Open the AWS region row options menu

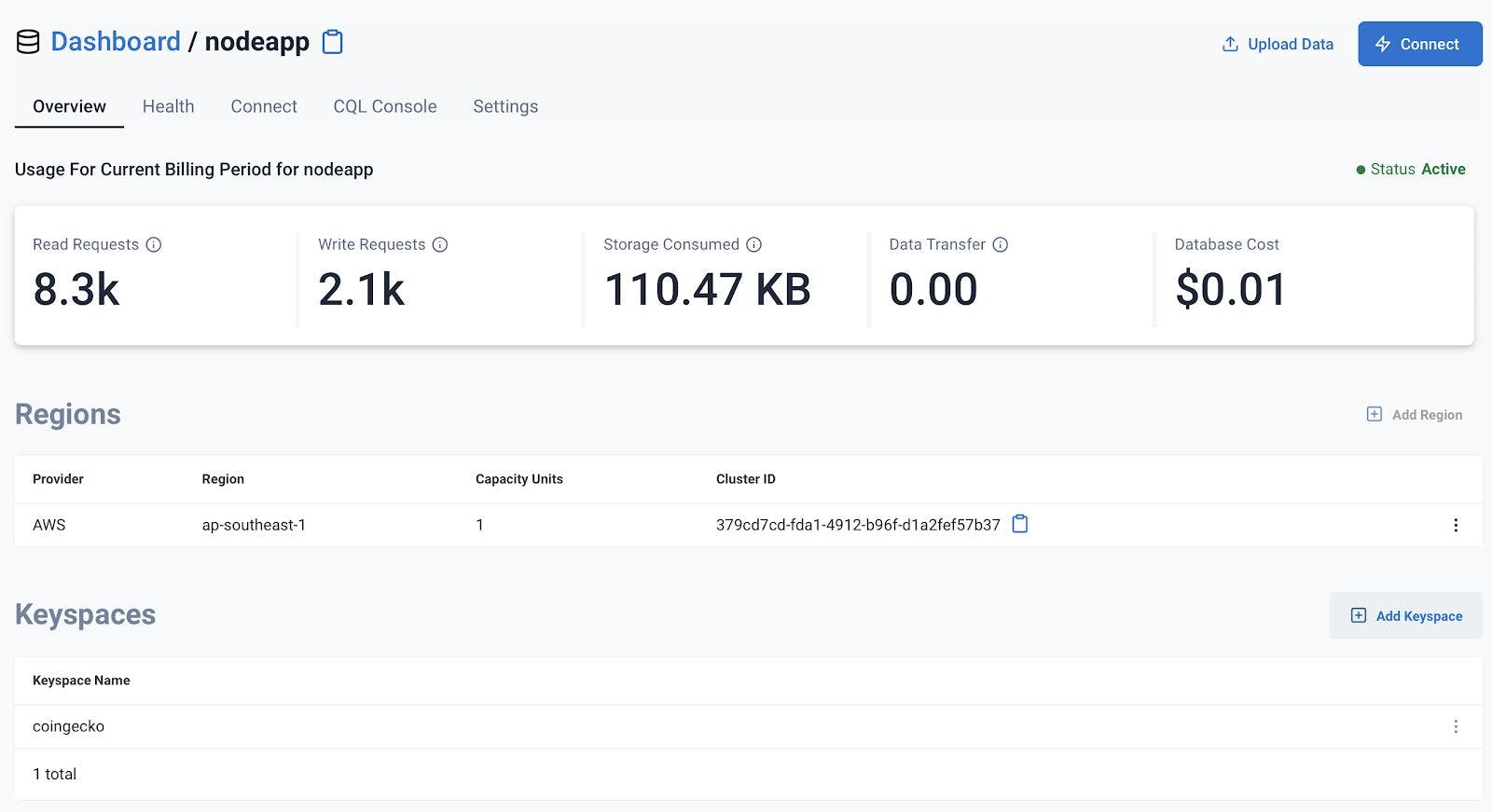point(1456,525)
